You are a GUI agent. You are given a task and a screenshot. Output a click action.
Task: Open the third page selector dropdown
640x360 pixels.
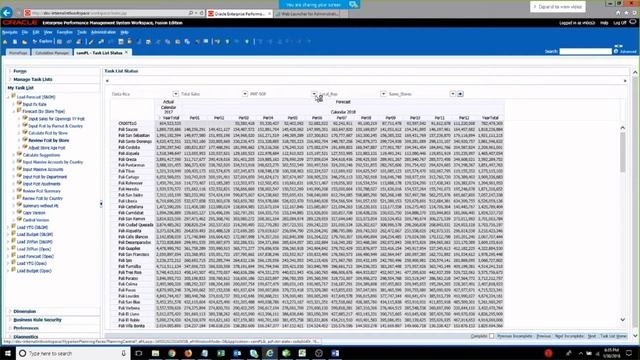click(314, 94)
